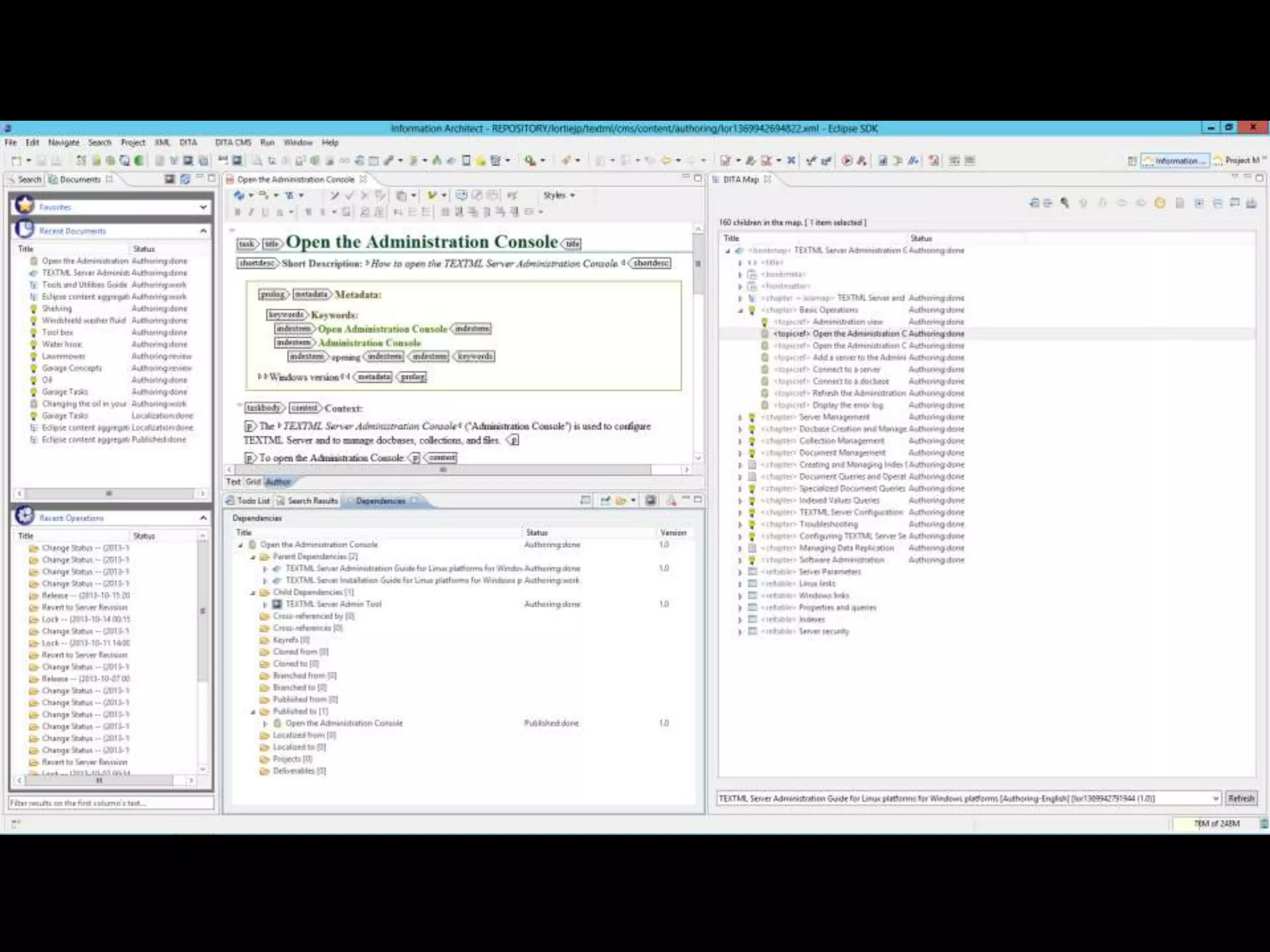
Task: Click the garbage collector trash icon in status bar
Action: pos(1264,824)
